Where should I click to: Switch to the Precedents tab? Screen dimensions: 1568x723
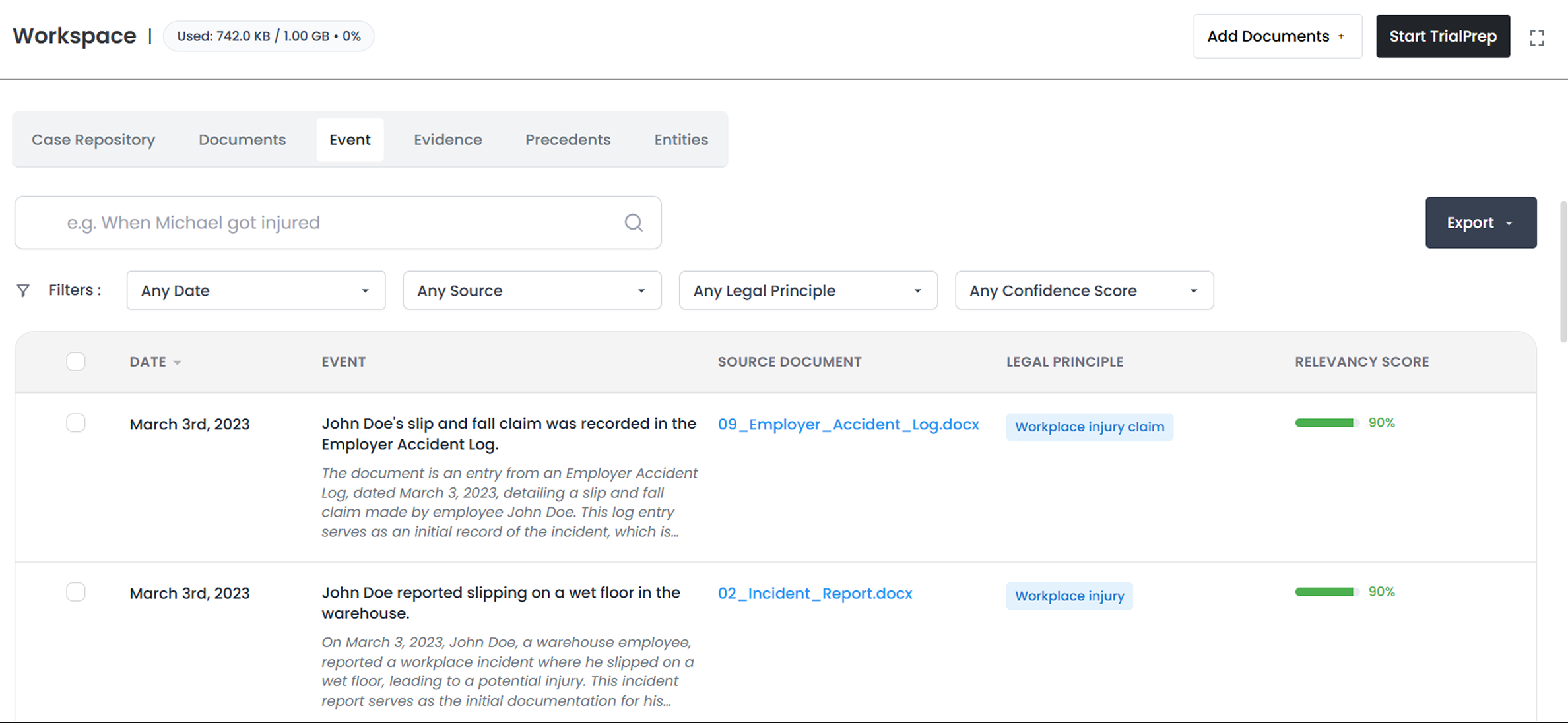pyautogui.click(x=568, y=140)
